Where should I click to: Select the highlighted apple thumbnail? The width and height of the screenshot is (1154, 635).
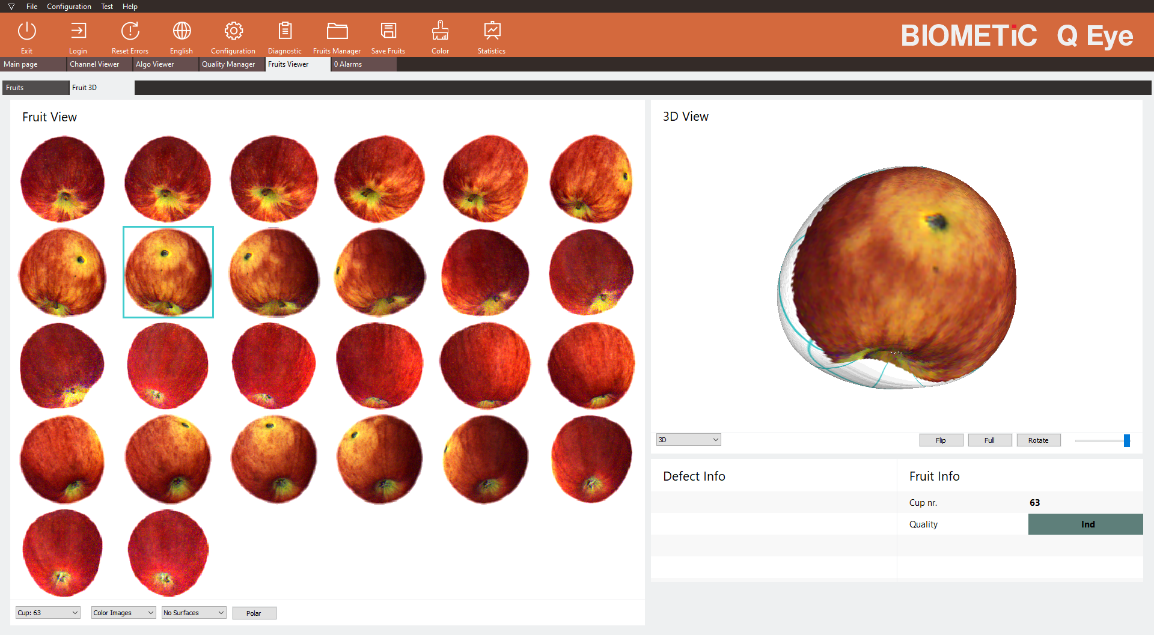coord(168,272)
